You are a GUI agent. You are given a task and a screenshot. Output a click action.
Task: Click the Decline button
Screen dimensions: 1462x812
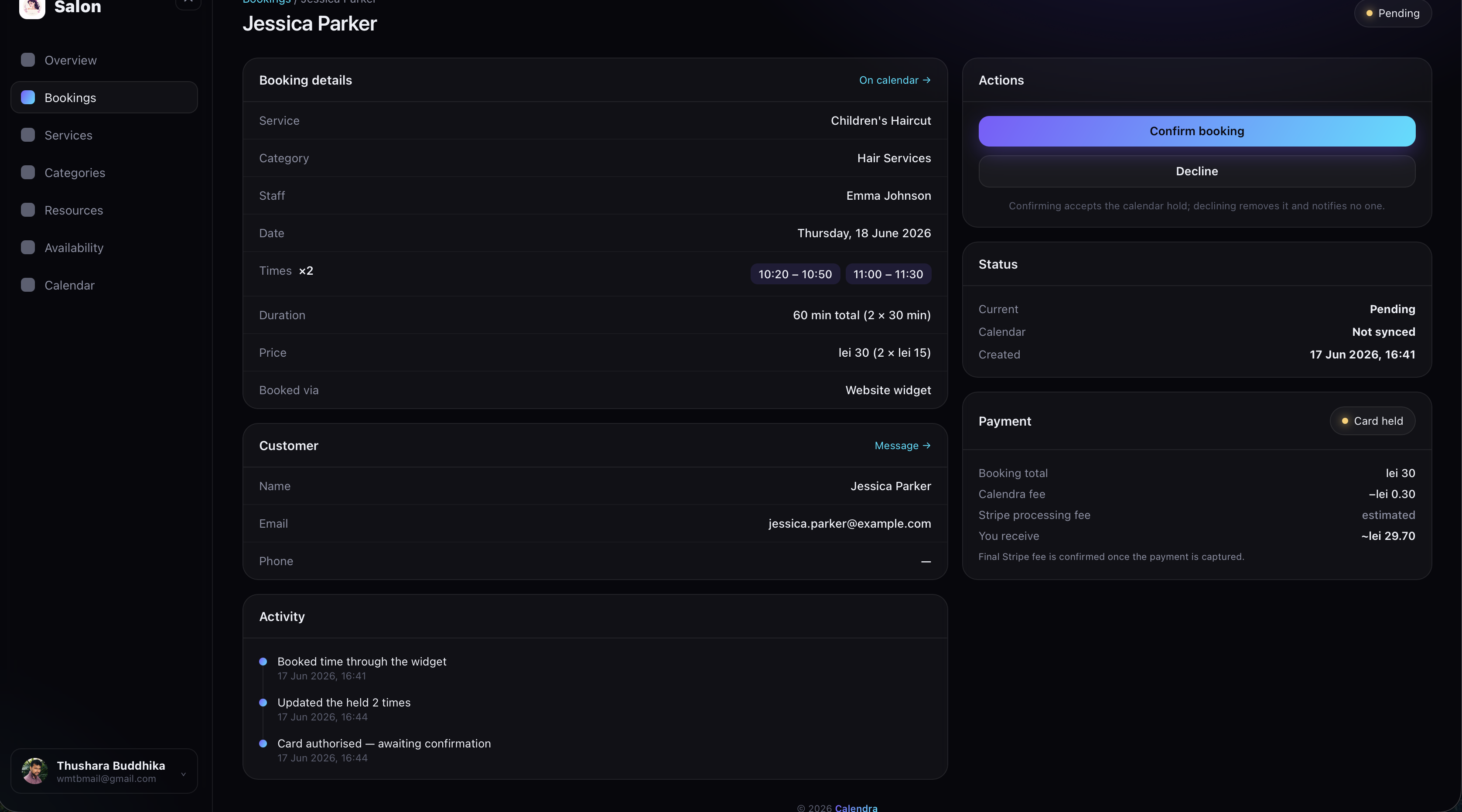click(1196, 171)
